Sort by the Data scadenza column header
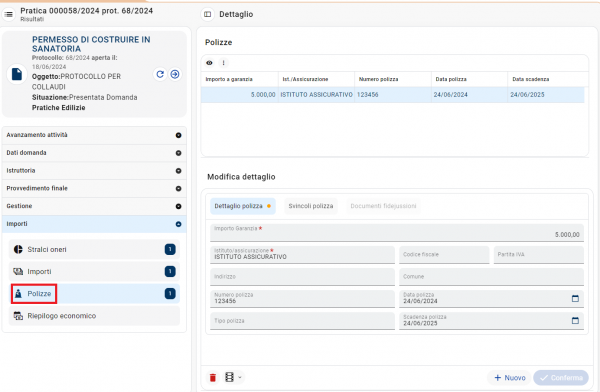The width and height of the screenshot is (600, 392). [x=546, y=79]
